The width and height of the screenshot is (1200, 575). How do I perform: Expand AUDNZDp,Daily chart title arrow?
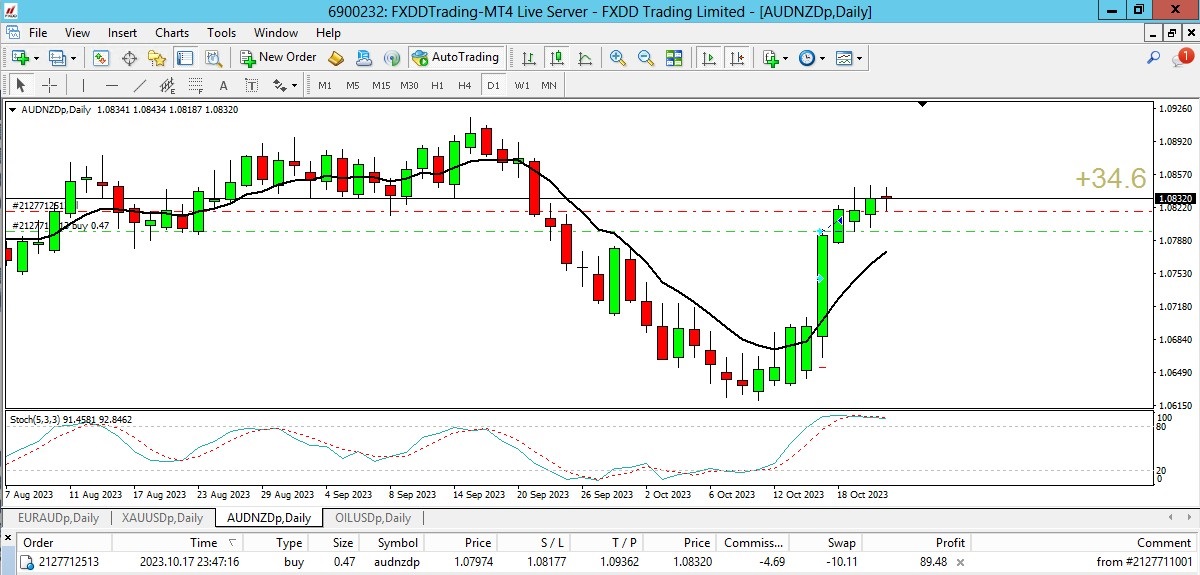coord(12,109)
